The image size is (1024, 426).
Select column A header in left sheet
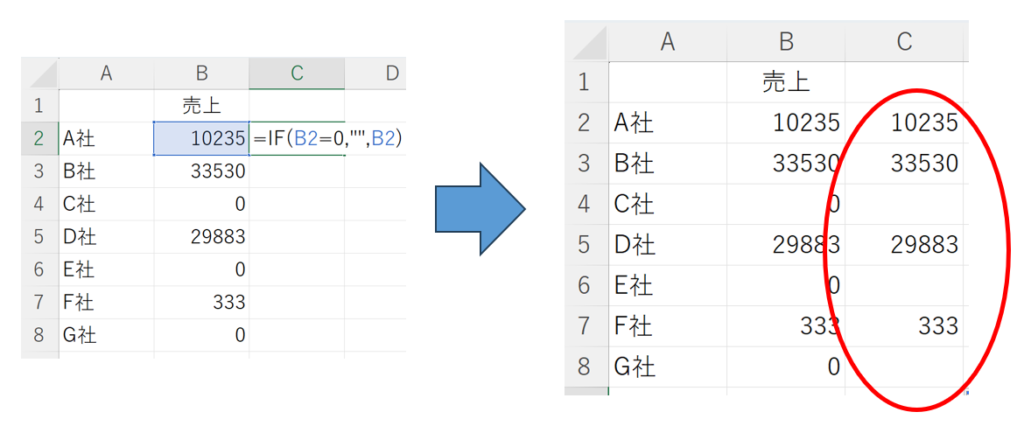pyautogui.click(x=106, y=74)
